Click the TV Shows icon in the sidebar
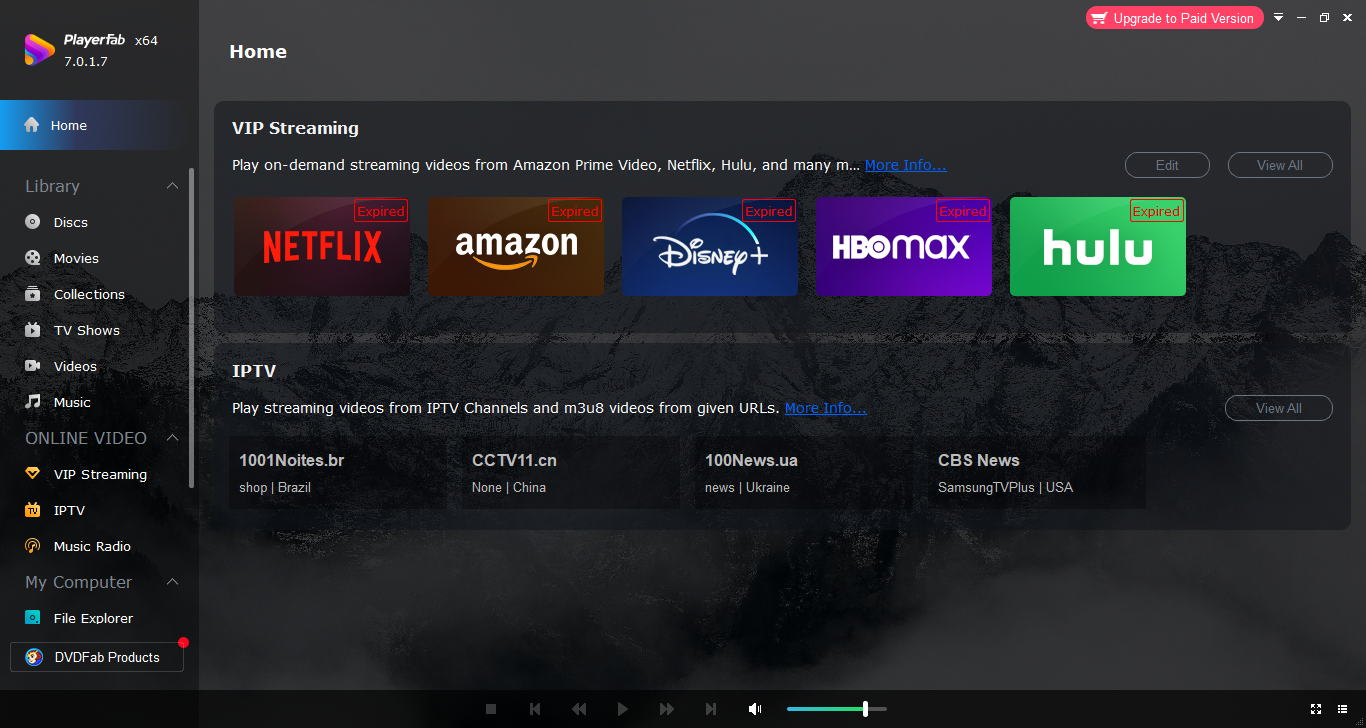 click(33, 330)
